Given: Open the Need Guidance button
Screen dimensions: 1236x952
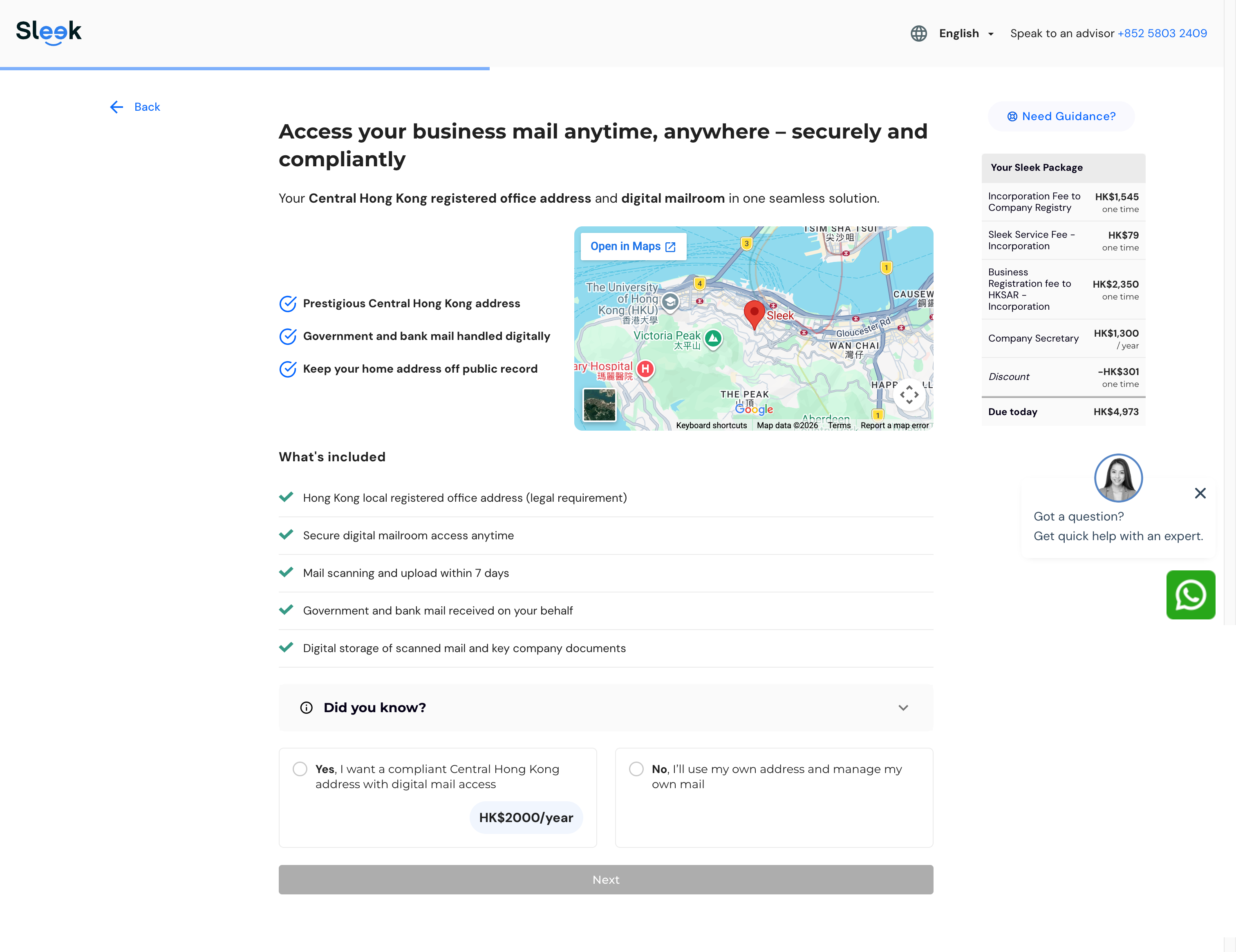Looking at the screenshot, I should (x=1061, y=116).
